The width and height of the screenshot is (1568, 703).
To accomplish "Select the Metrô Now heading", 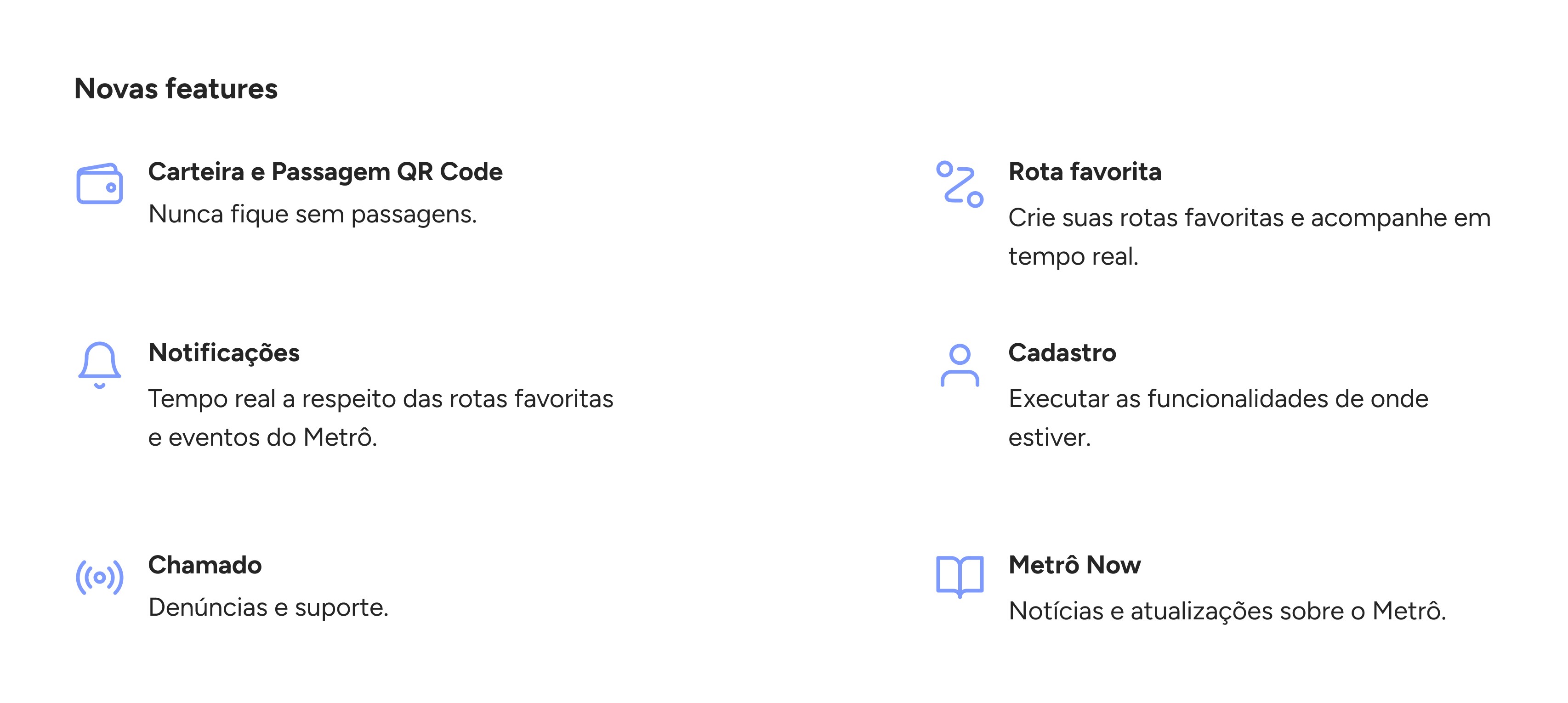I will click(1074, 565).
